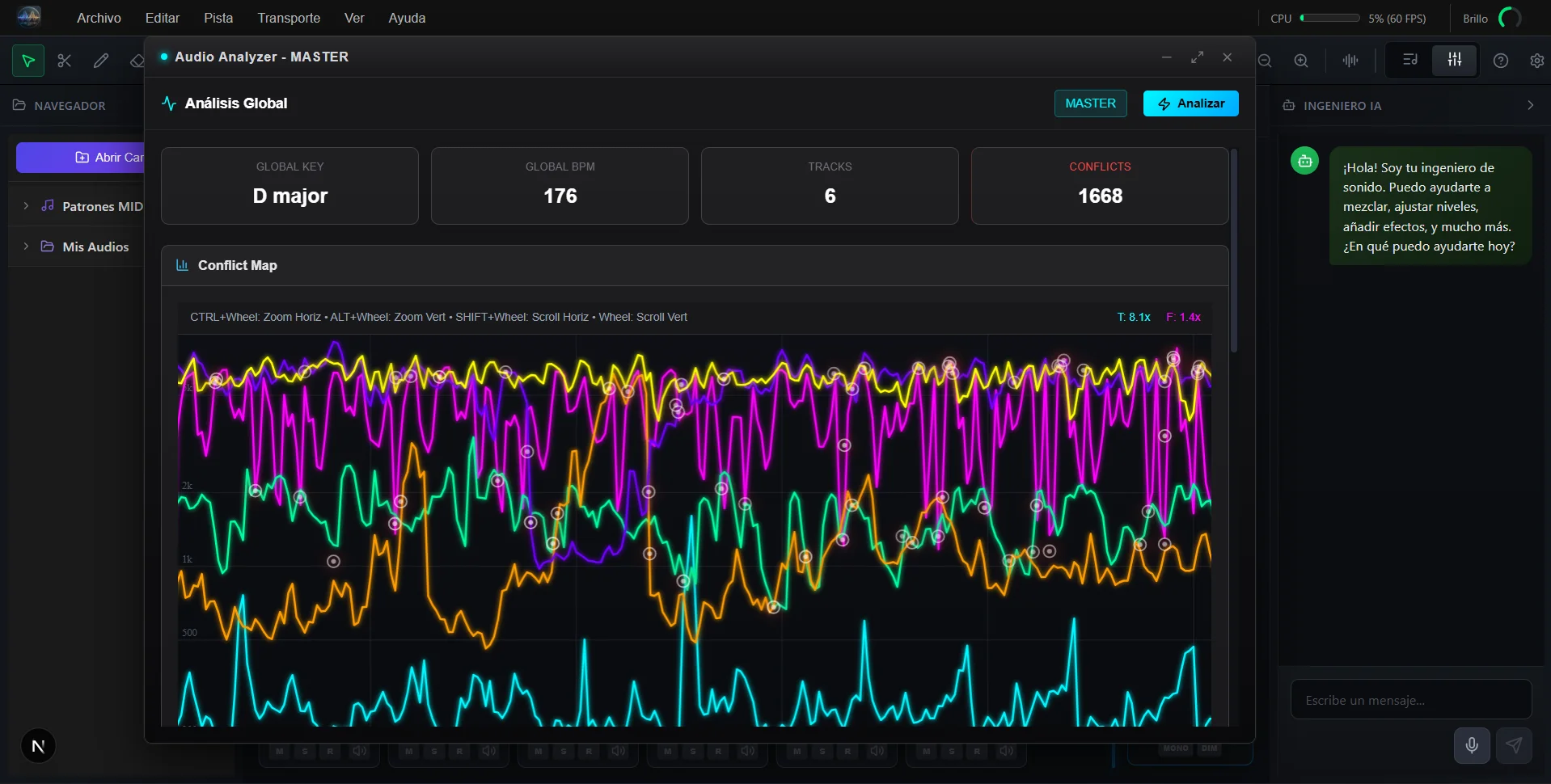
Task: Switch to the mixer sliders view
Action: click(1455, 60)
